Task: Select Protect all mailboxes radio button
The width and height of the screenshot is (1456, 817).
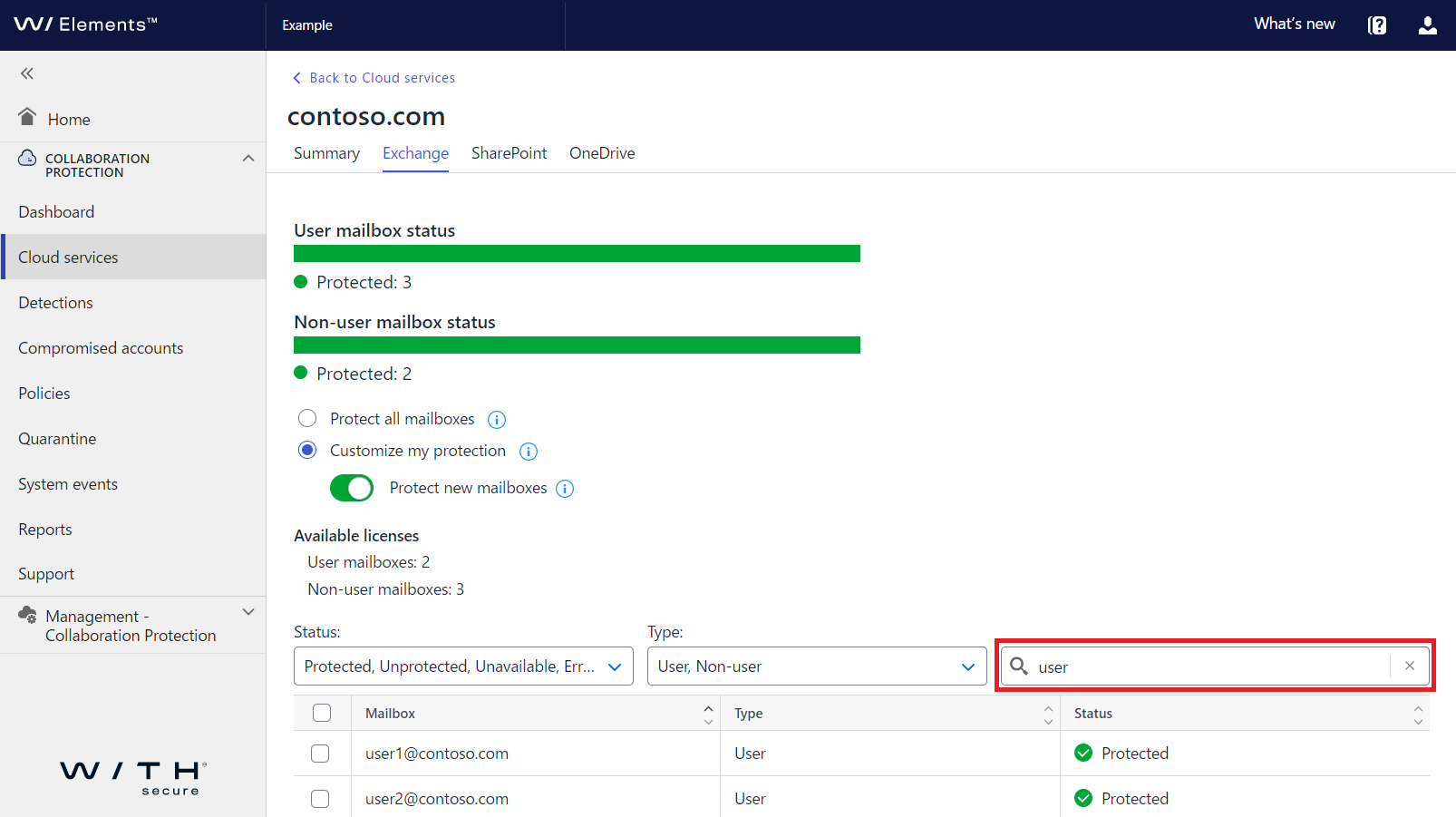Action: 307,418
